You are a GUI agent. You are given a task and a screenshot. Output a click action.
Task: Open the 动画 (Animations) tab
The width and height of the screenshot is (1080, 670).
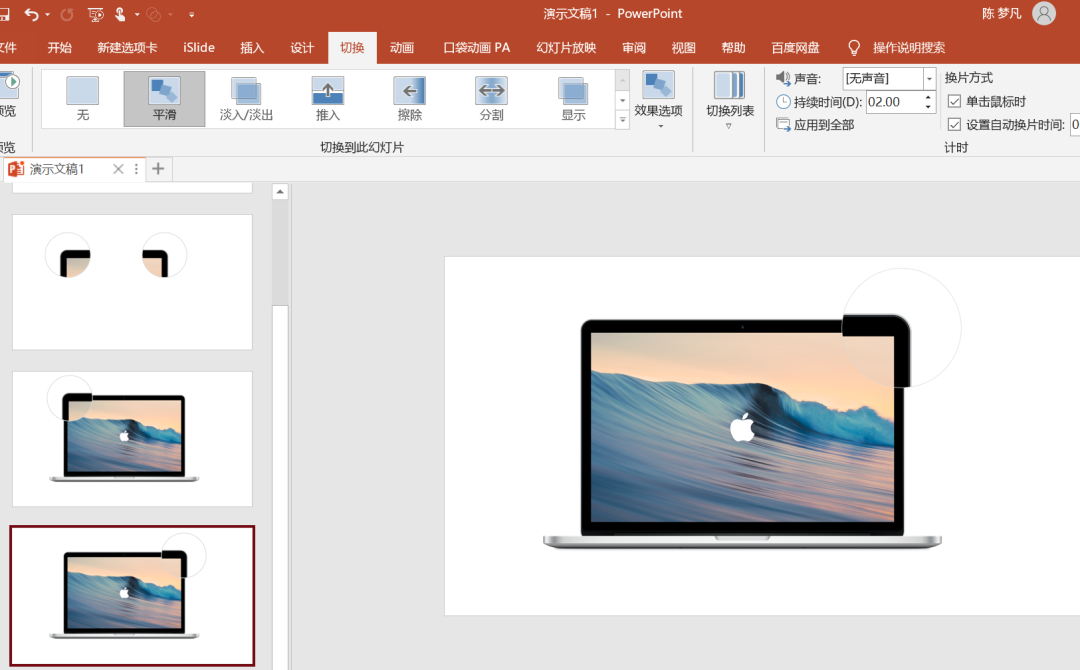click(x=402, y=48)
